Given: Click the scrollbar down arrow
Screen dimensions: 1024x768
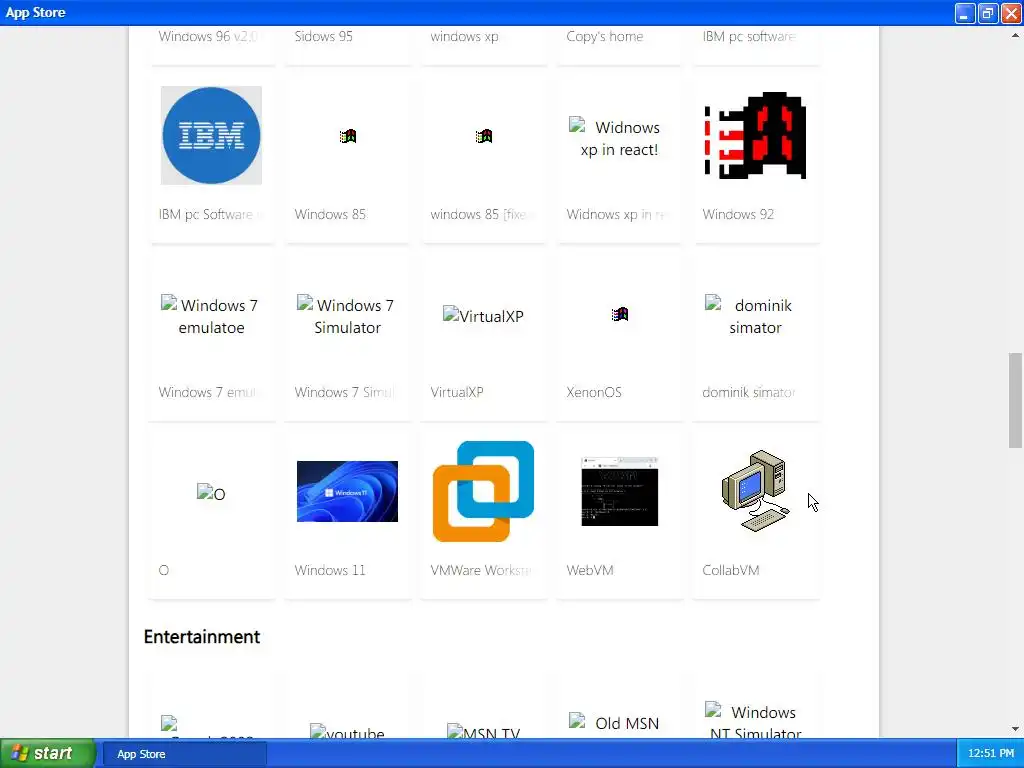Looking at the screenshot, I should (x=1015, y=729).
